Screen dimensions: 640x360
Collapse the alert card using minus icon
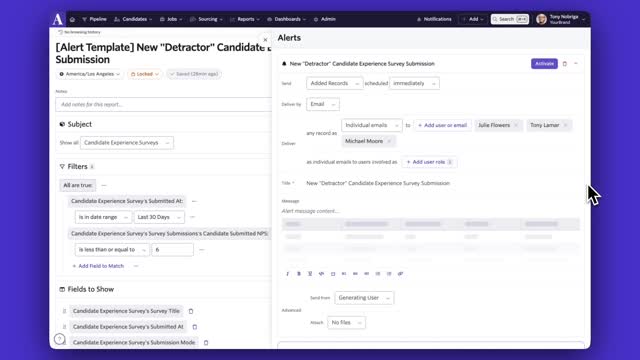point(576,64)
